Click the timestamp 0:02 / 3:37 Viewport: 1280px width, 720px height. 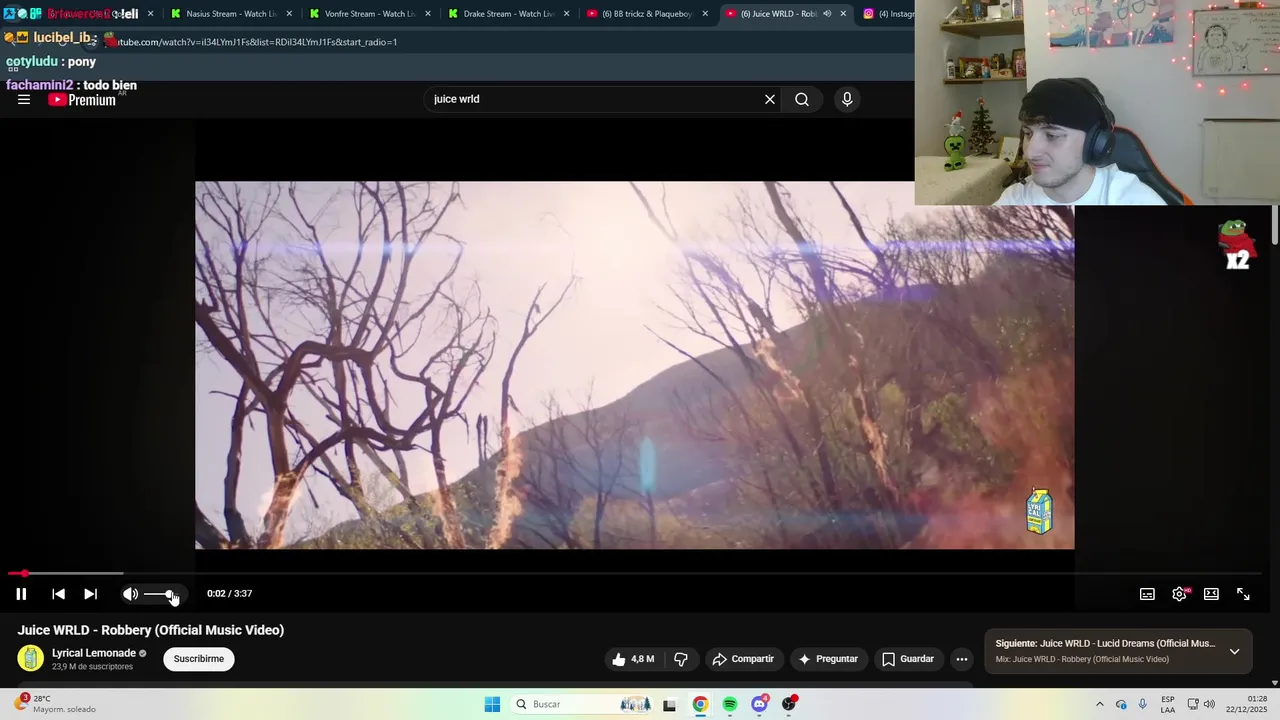coord(229,594)
